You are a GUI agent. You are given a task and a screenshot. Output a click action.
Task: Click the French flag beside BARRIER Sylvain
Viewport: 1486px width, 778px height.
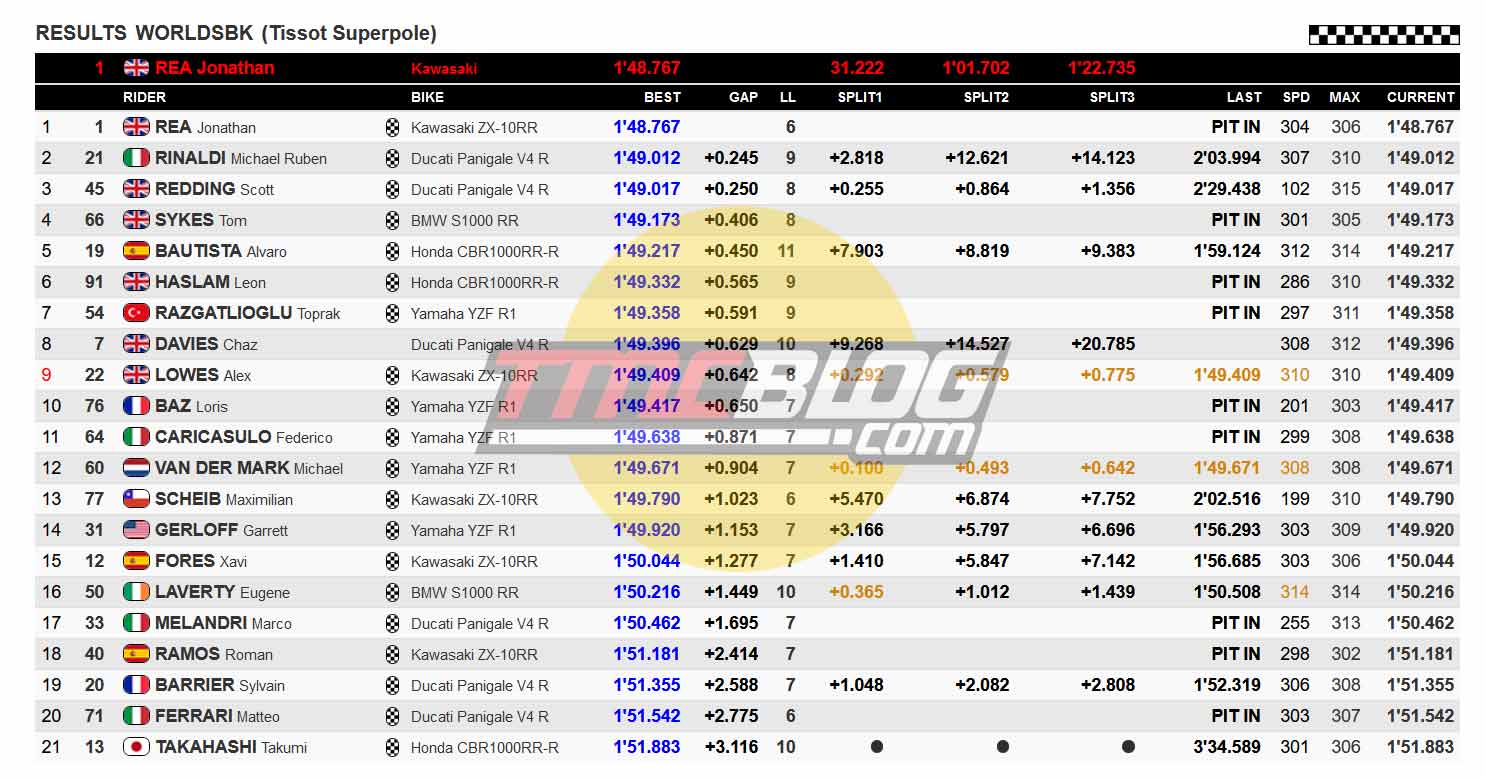click(x=136, y=685)
